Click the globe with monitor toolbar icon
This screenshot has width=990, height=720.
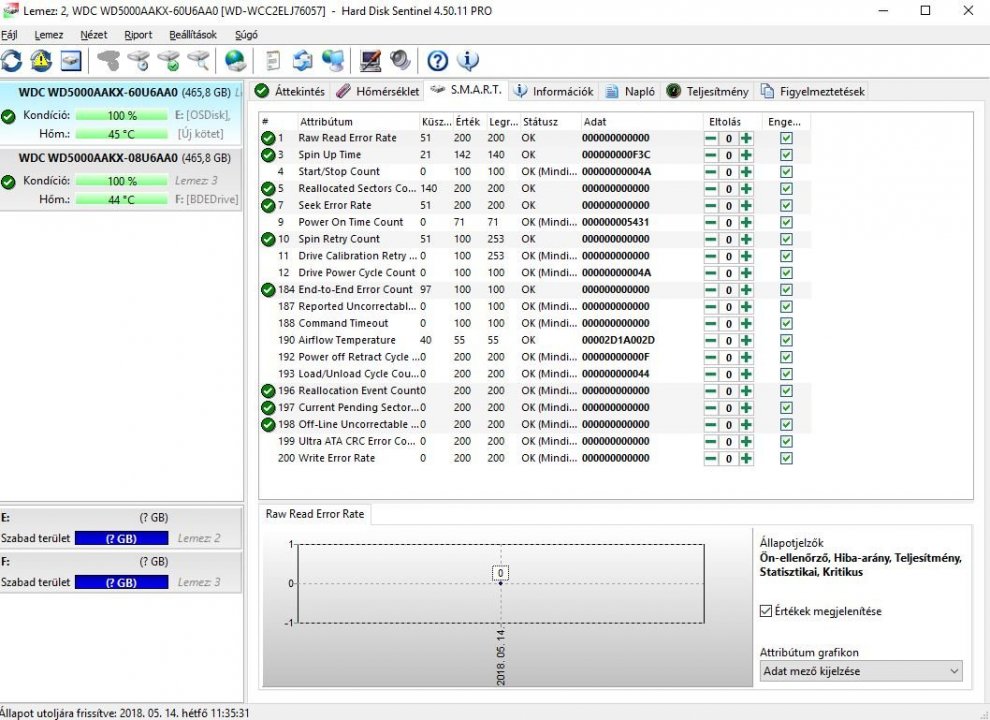tap(333, 61)
